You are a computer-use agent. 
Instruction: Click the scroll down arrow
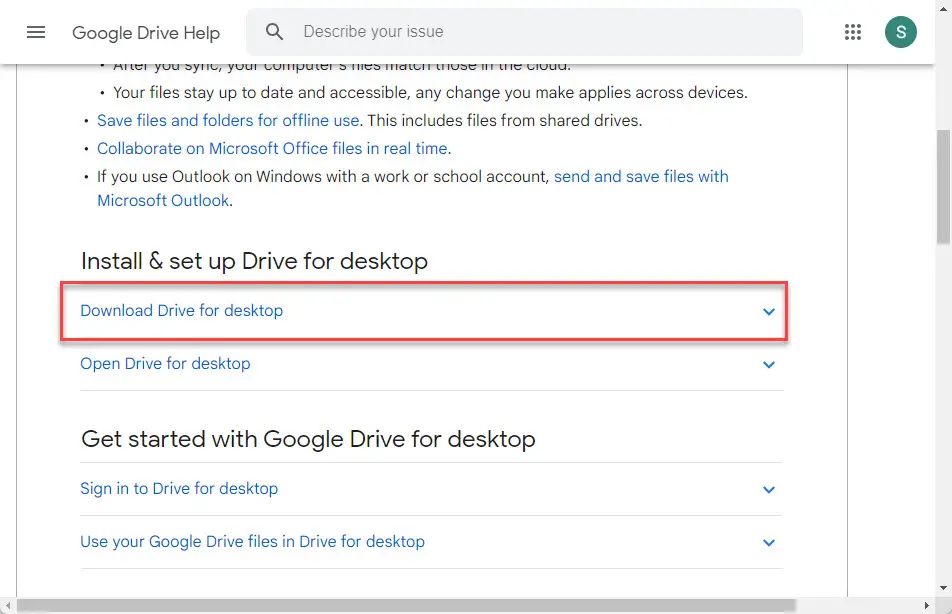pyautogui.click(x=943, y=588)
